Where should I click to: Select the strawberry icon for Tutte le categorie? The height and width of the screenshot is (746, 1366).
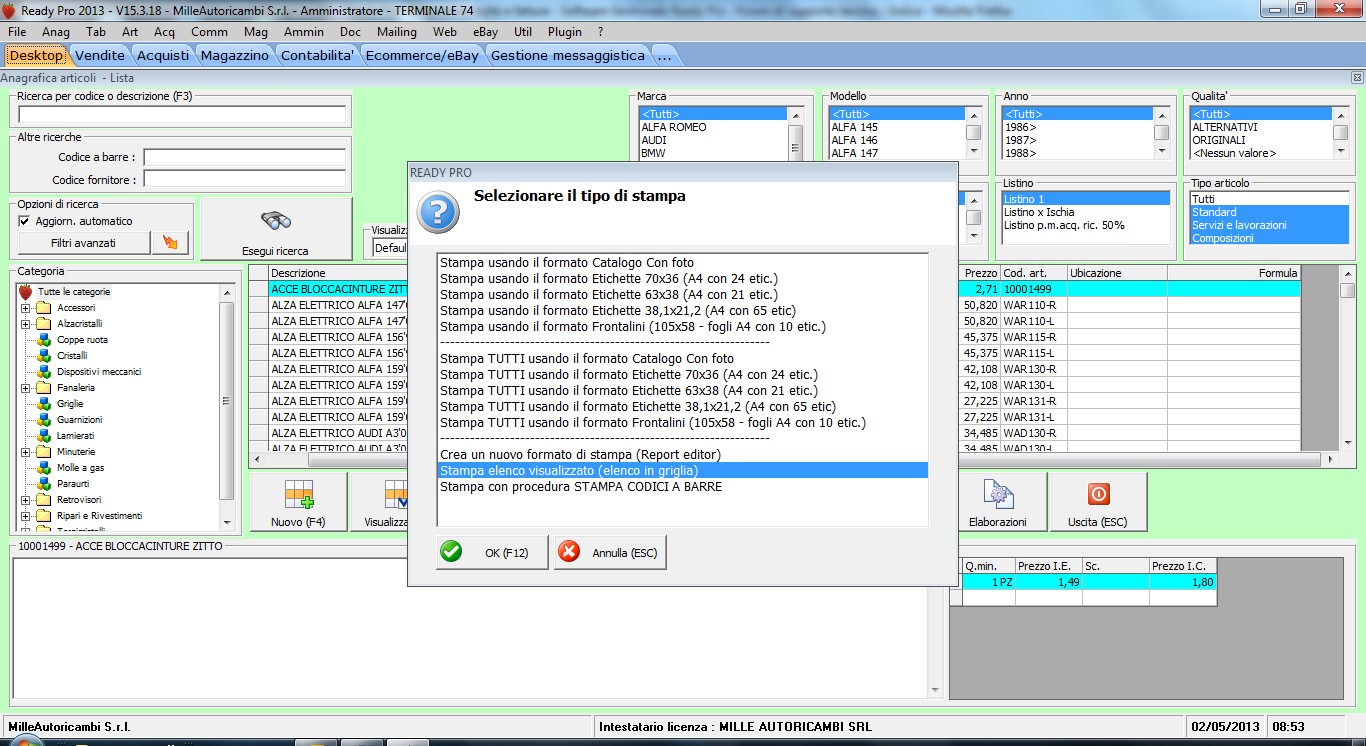pos(26,292)
